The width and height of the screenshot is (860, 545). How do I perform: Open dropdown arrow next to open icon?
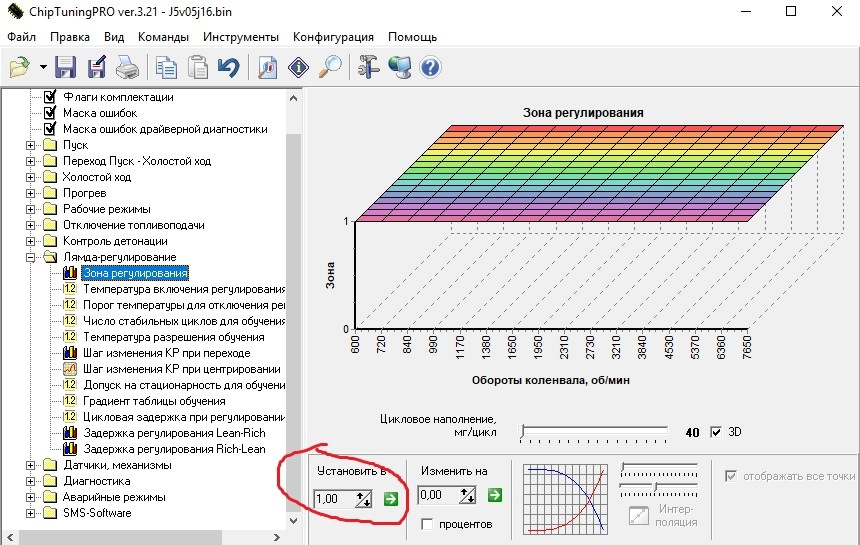(43, 67)
